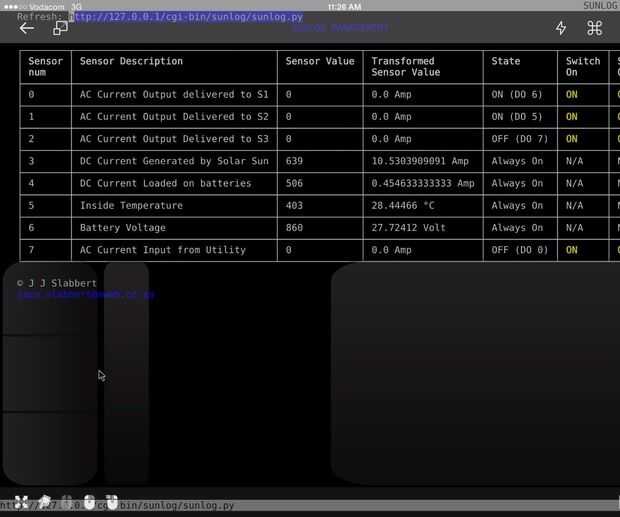620x517 pixels.
Task: Click the blue link below J J Slabbert
Action: click(85, 295)
